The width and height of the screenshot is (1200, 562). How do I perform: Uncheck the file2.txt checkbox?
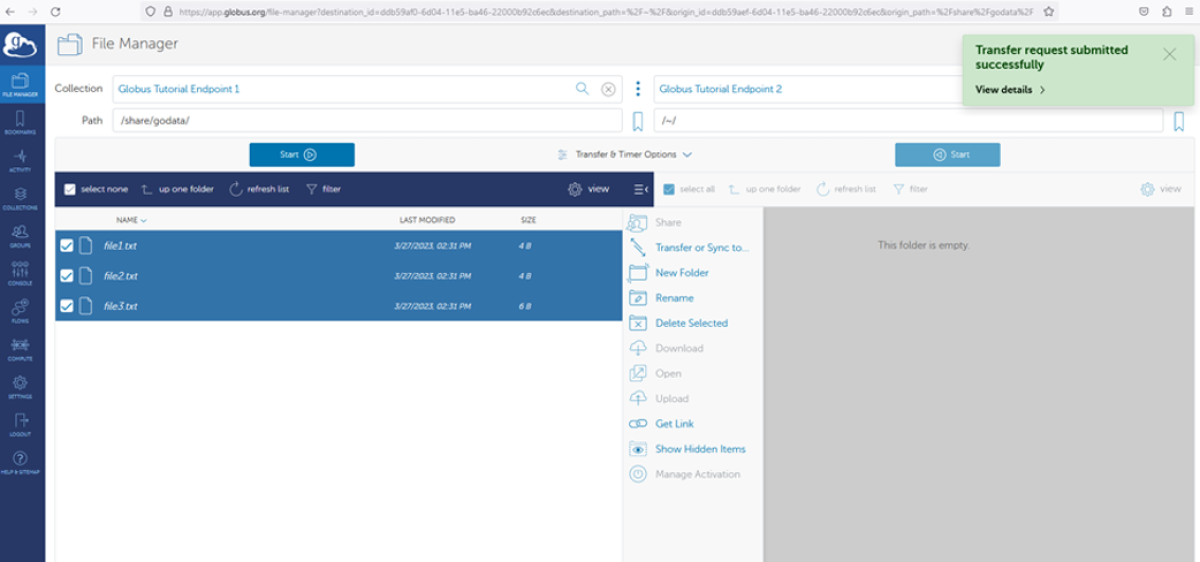pyautogui.click(x=67, y=276)
